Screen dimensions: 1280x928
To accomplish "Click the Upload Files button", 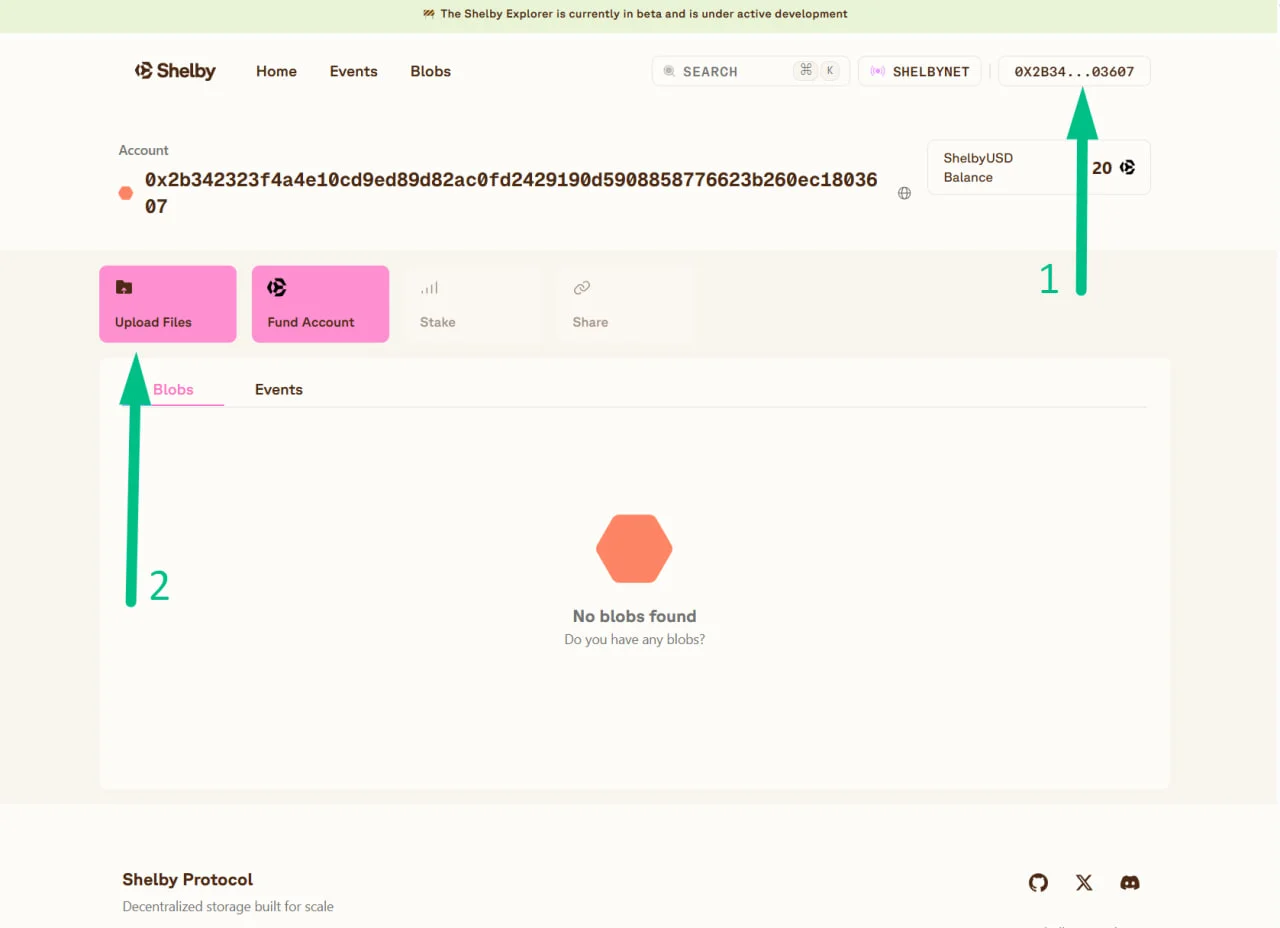I will pos(168,304).
